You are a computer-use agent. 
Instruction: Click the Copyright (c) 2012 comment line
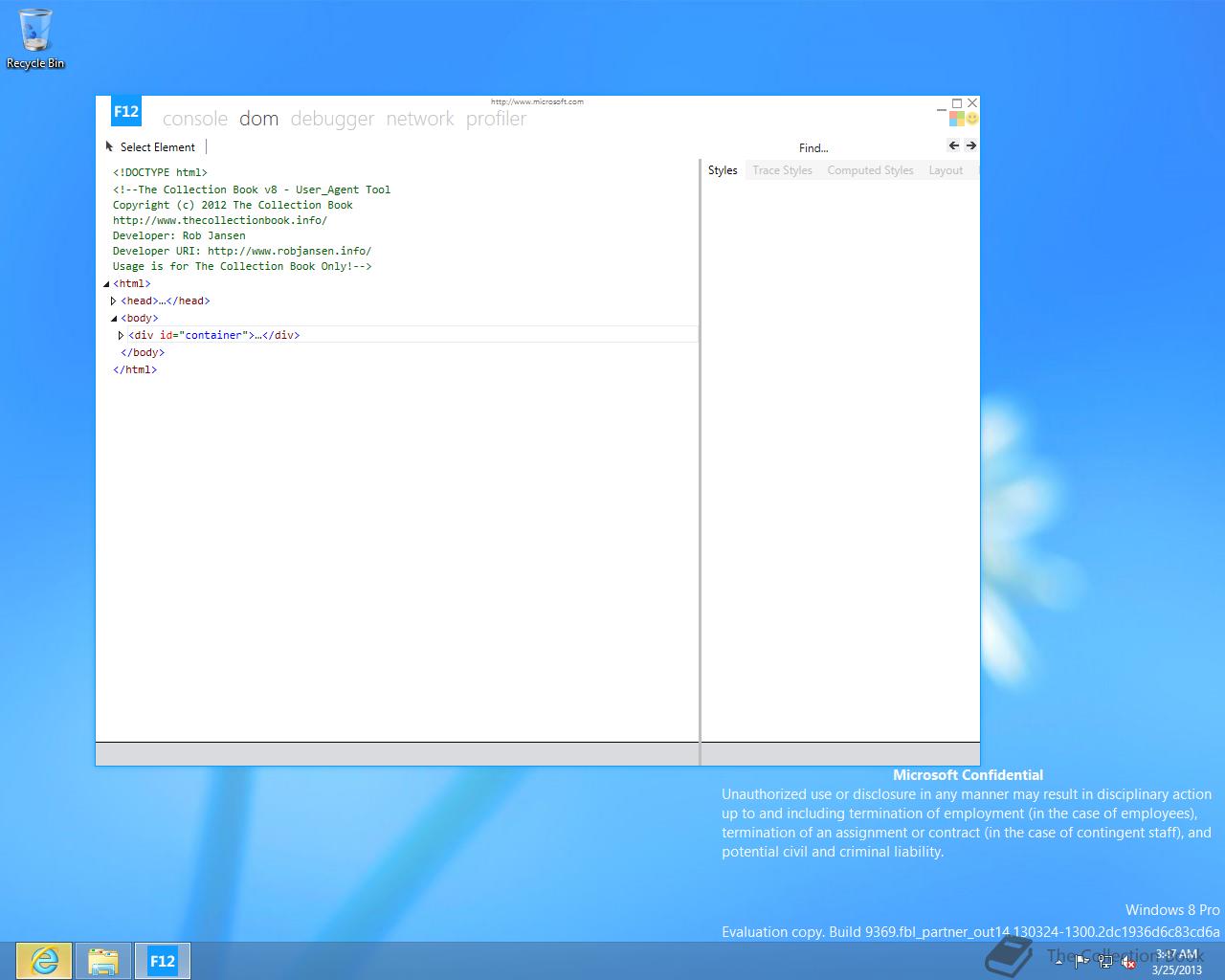pyautogui.click(x=233, y=205)
